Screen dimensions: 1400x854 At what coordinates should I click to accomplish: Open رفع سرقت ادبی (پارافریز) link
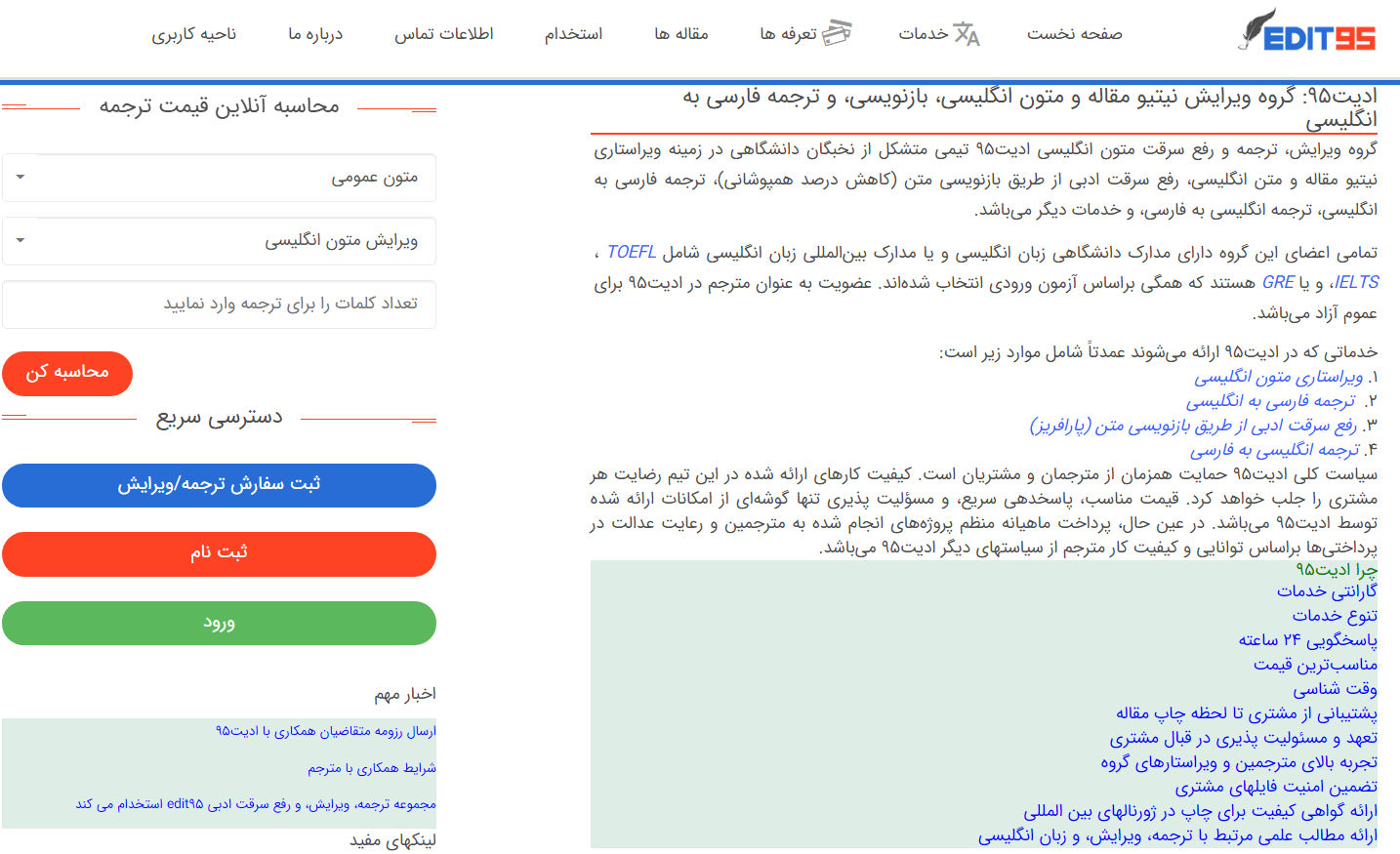click(x=1193, y=426)
